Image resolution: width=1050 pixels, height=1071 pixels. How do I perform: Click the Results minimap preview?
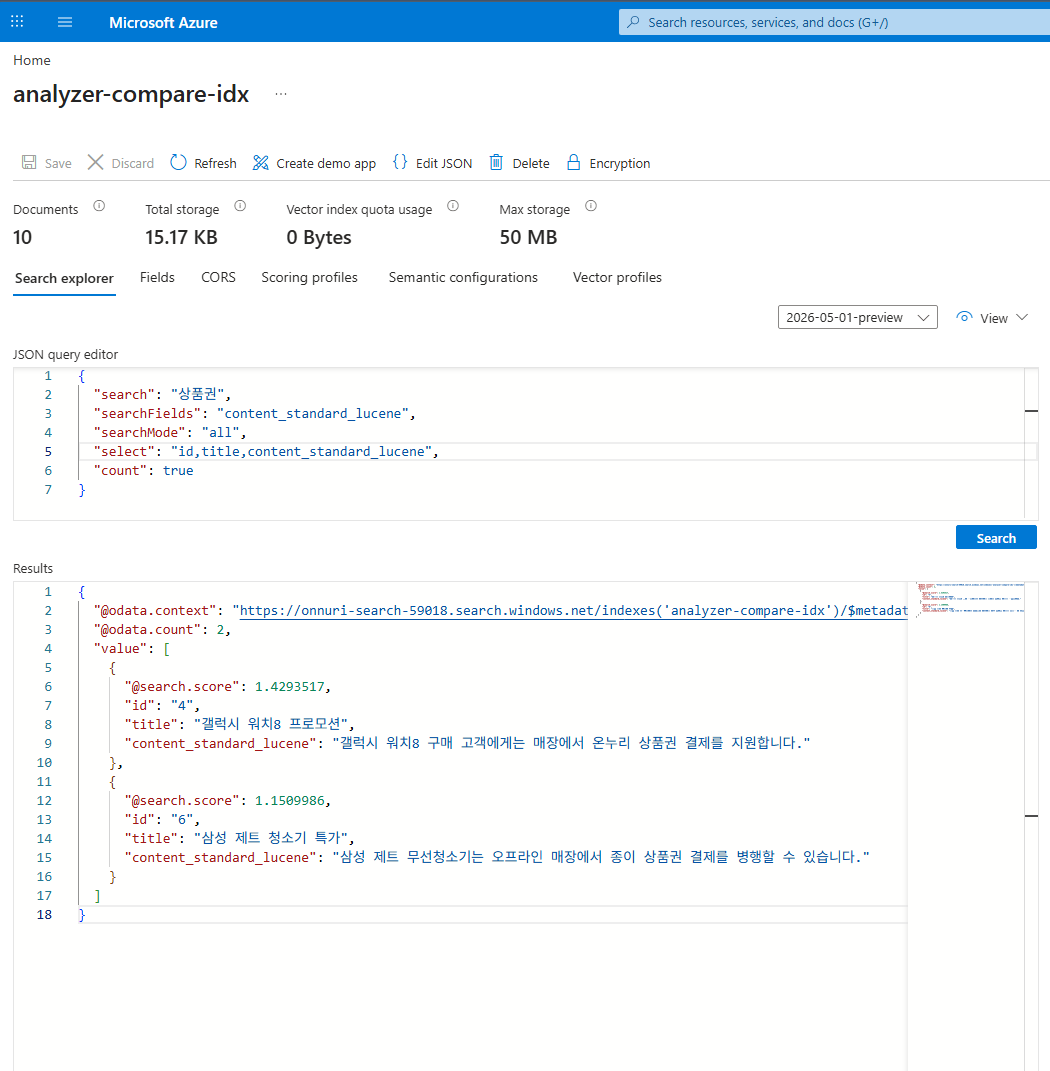point(970,598)
